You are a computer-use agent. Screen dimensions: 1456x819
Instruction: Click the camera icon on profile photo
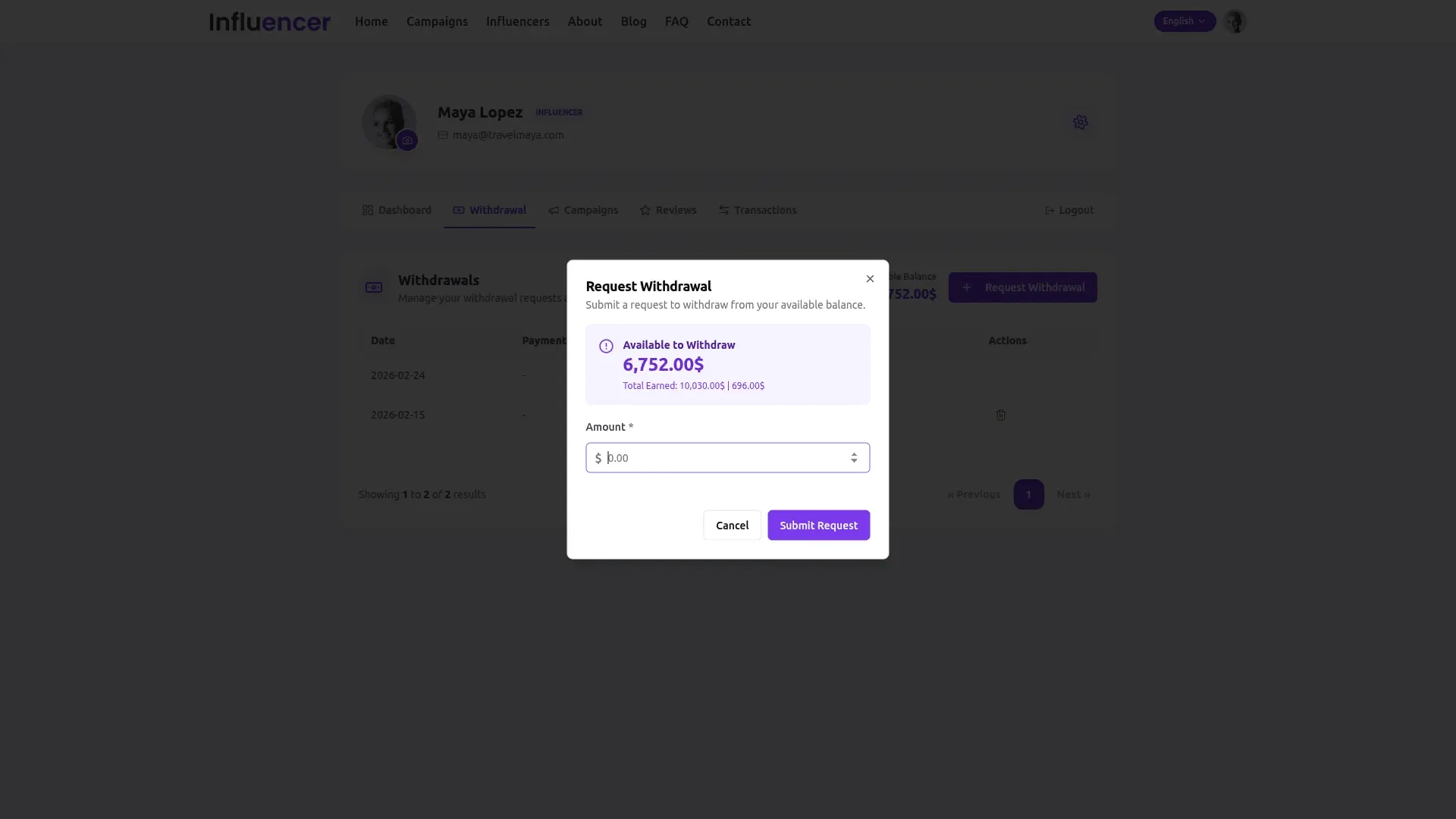pos(407,141)
